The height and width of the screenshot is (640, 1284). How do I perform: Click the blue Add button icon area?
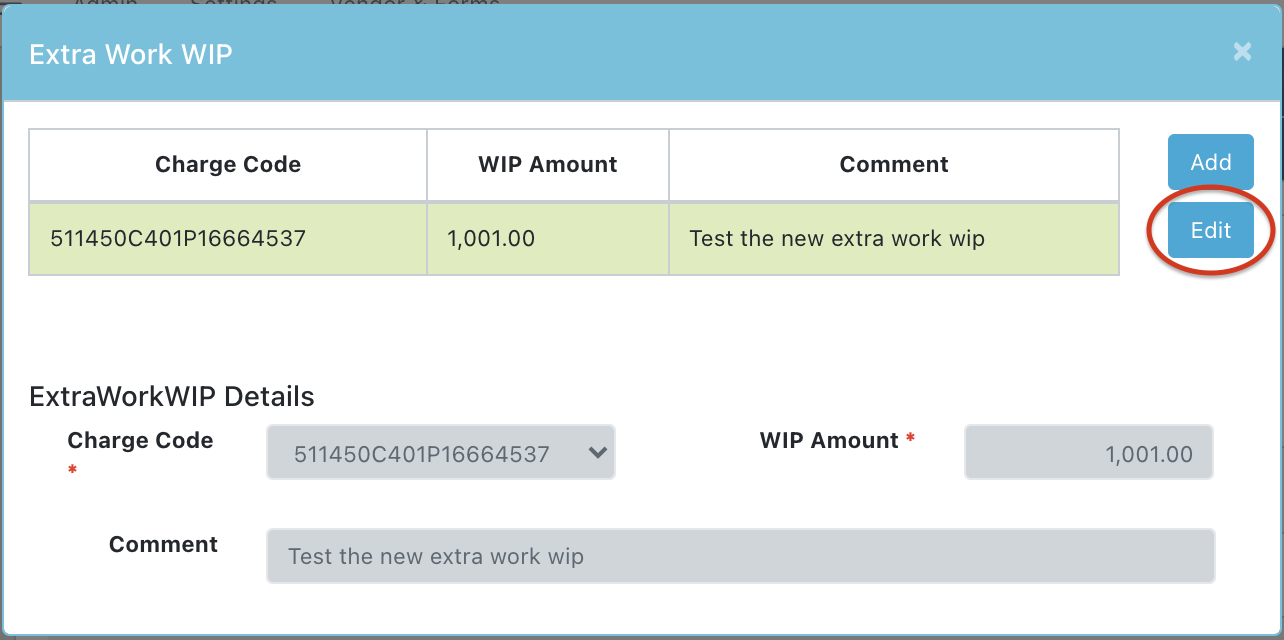pos(1210,162)
